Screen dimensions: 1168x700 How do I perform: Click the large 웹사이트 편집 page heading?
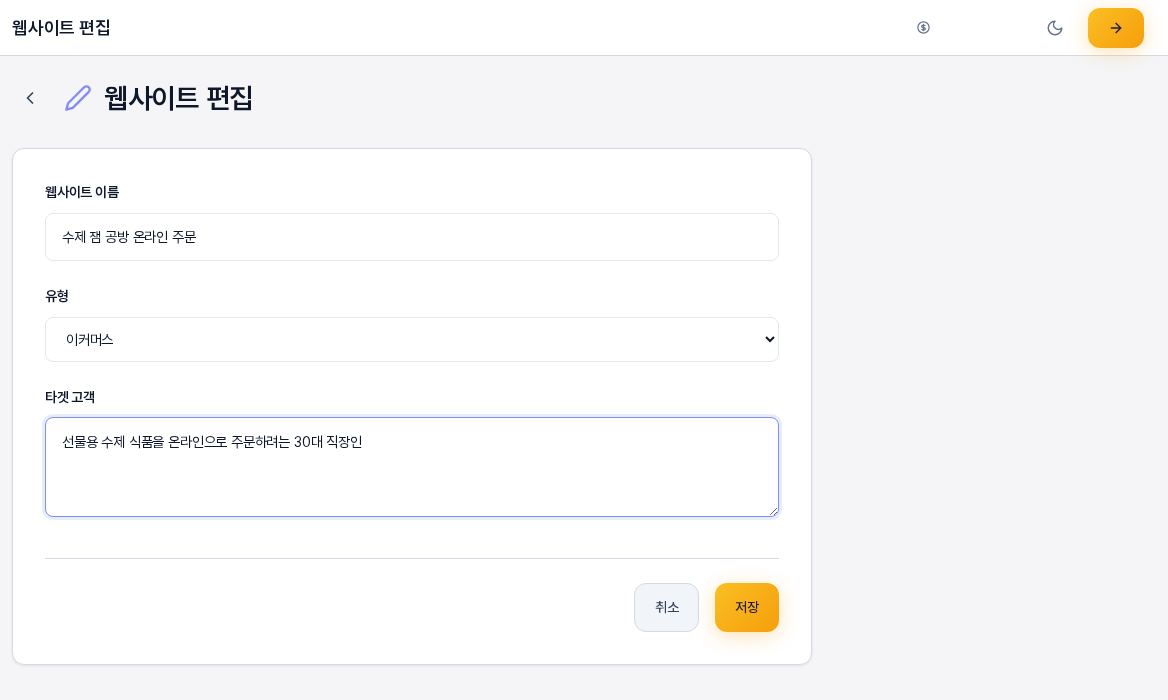coord(178,98)
